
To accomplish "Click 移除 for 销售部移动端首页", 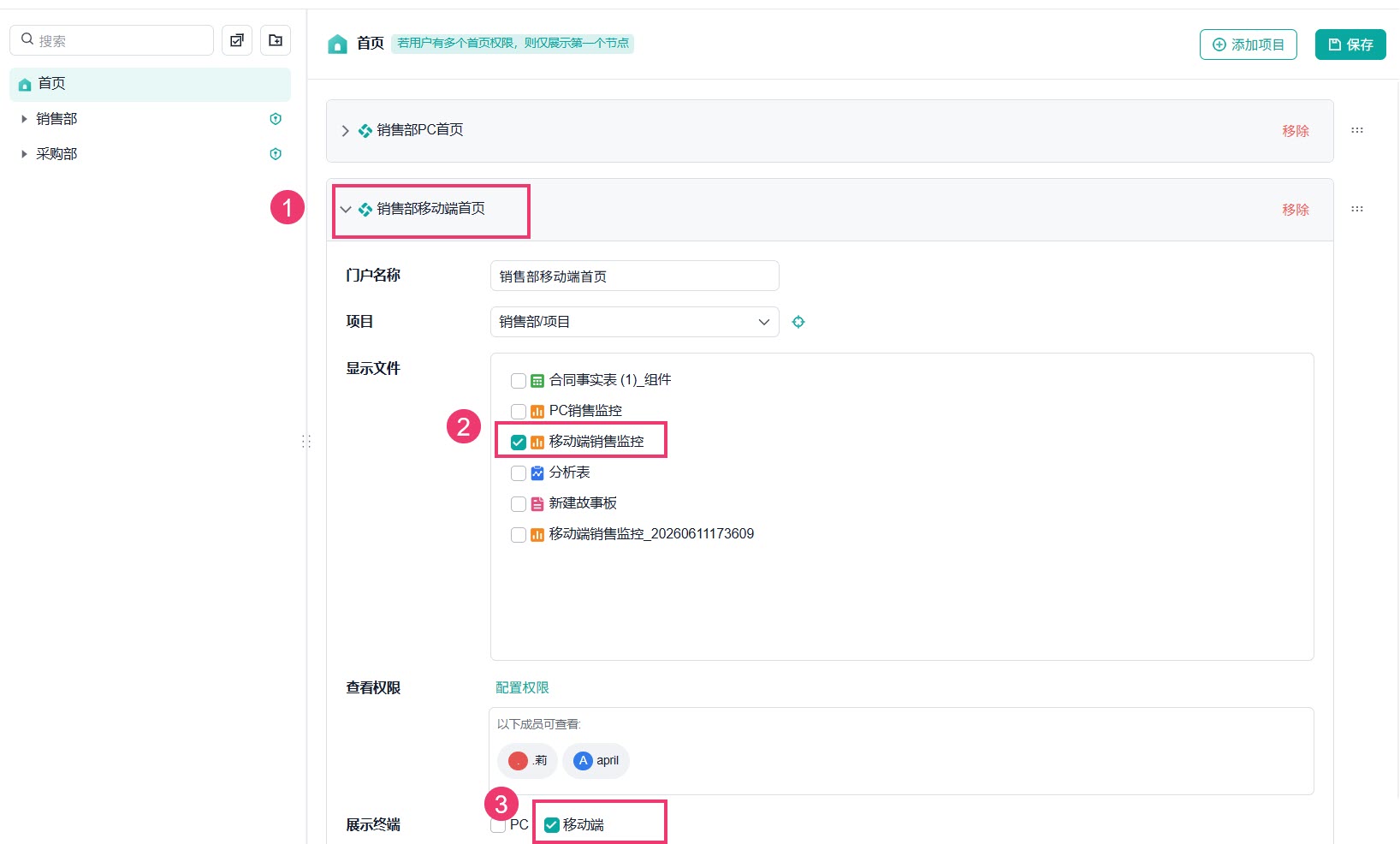I will 1296,210.
